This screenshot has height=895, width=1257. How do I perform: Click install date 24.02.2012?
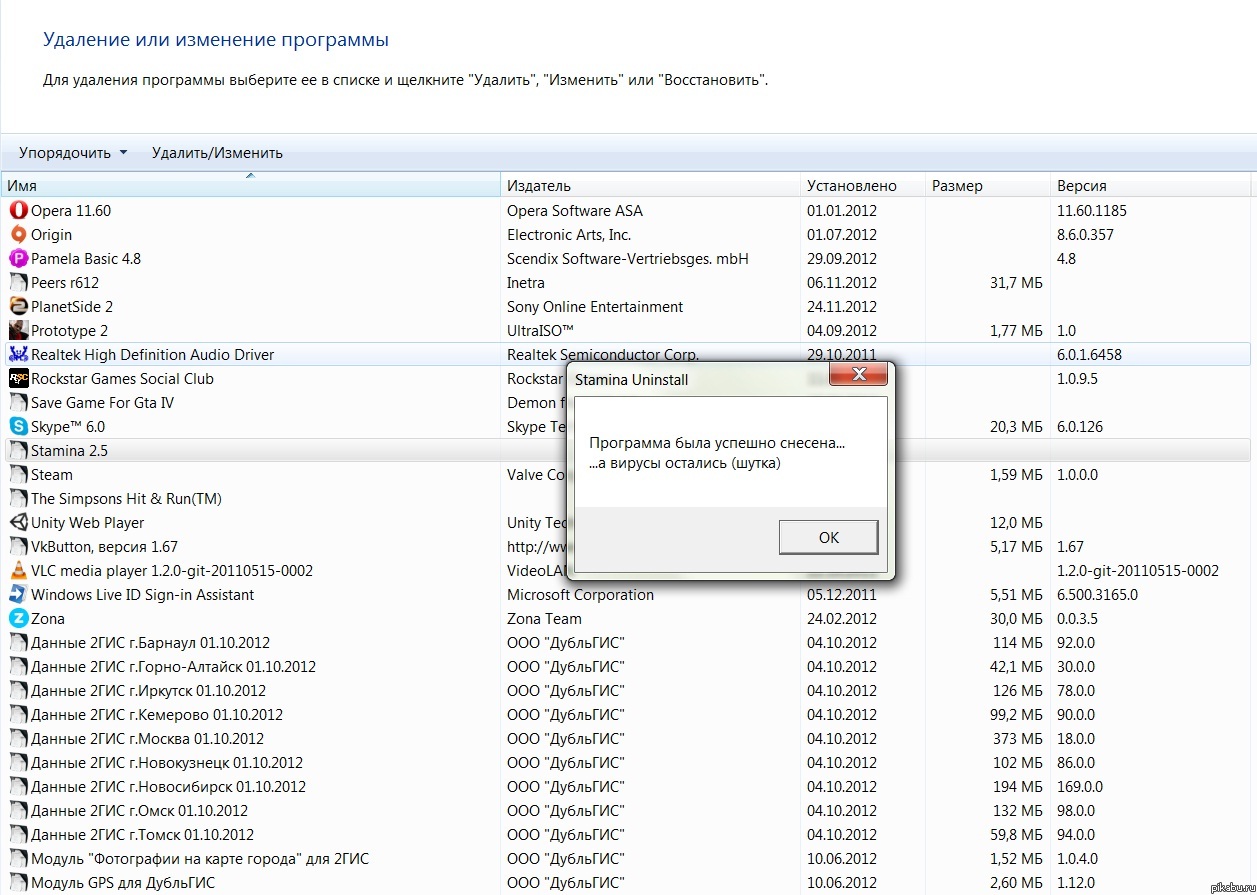(x=842, y=618)
